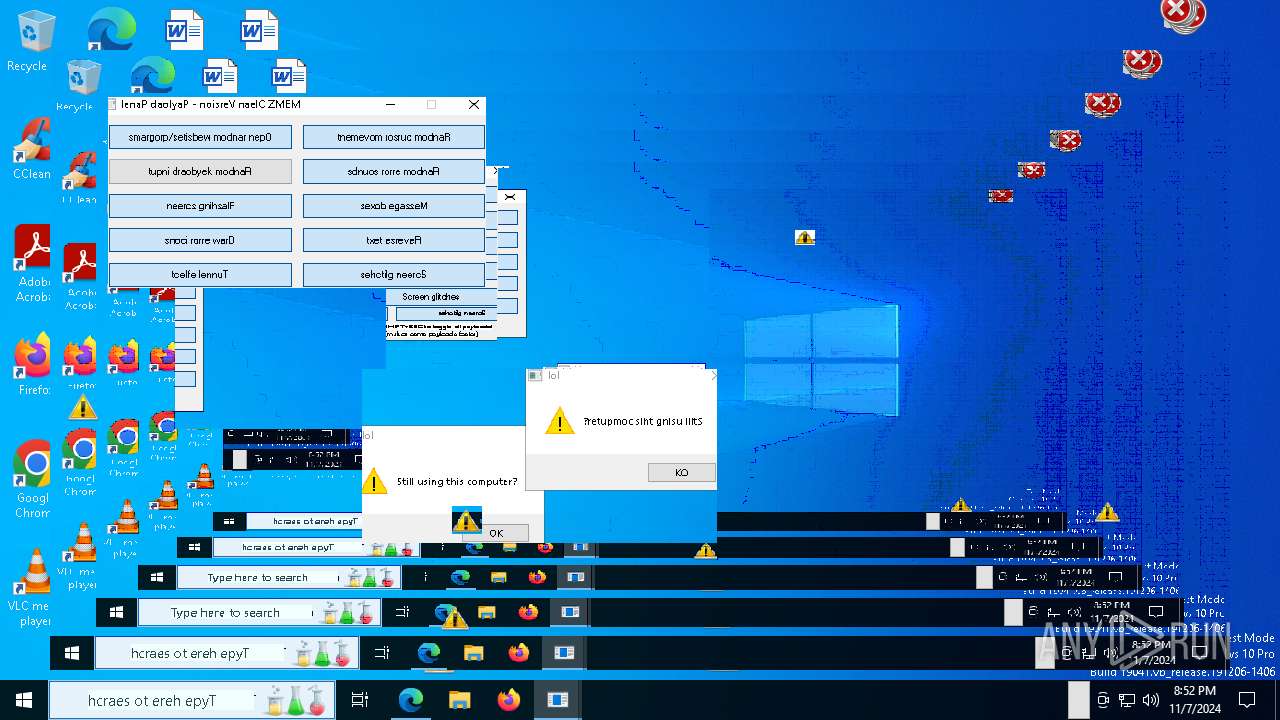The image size is (1280, 720).
Task: Select the Firefox shortcut at the left screen edge
Action: coord(33,365)
